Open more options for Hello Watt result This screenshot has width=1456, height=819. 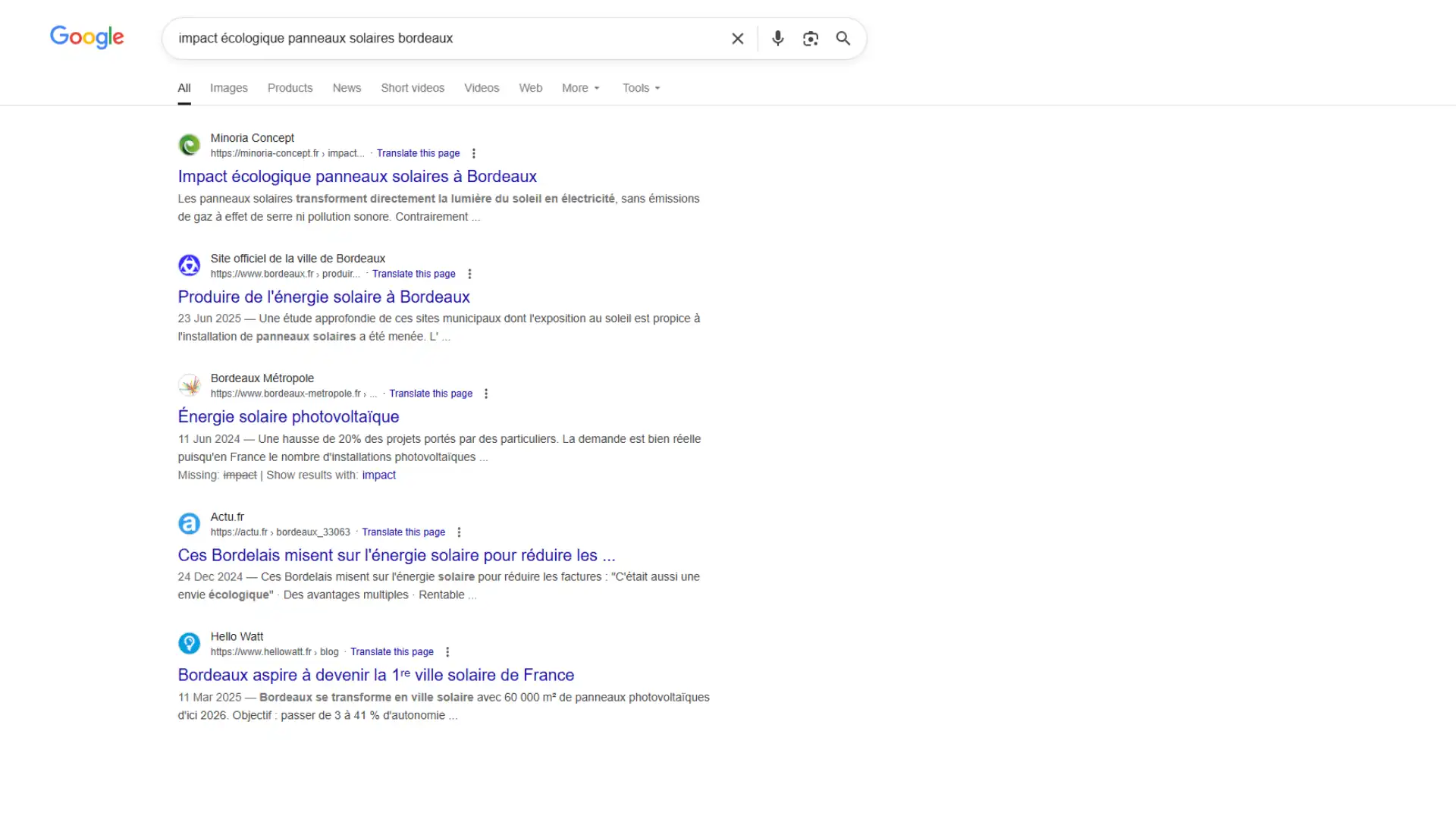pos(447,652)
